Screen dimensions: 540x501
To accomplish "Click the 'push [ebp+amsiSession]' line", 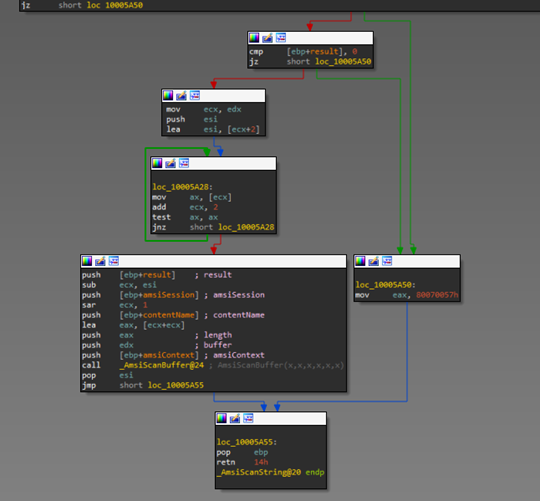I will (x=173, y=295).
